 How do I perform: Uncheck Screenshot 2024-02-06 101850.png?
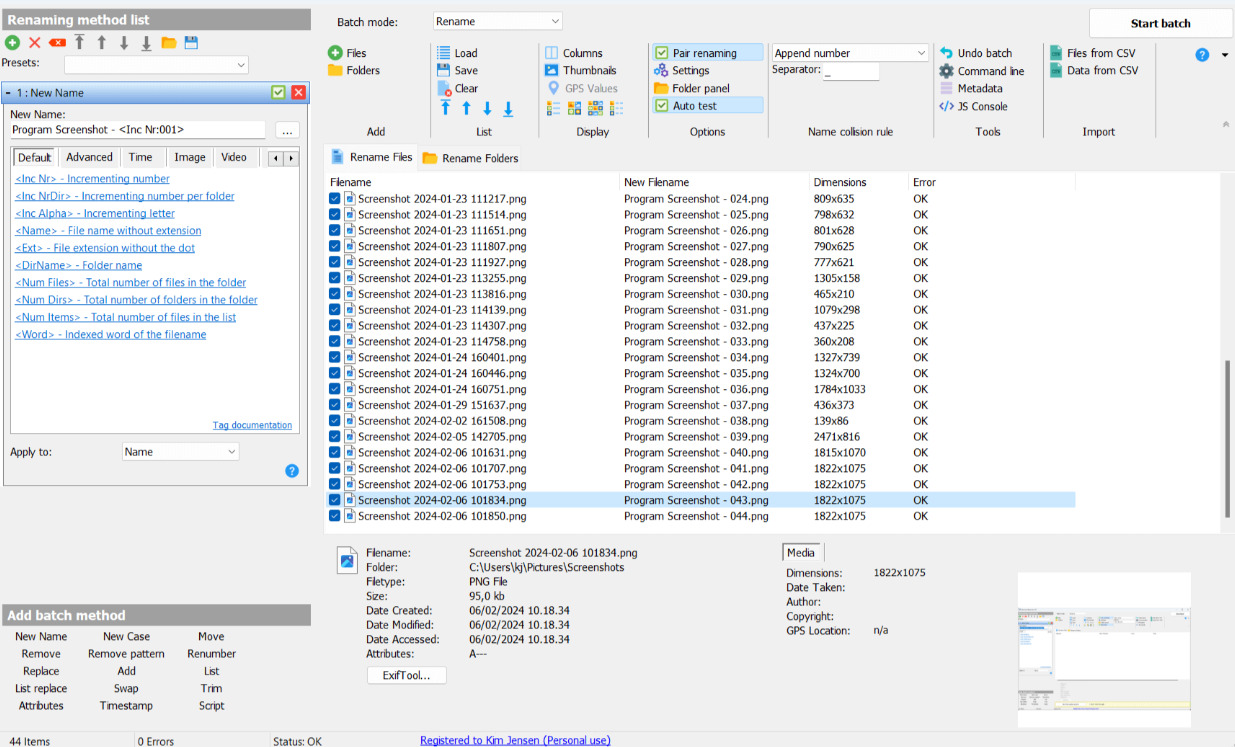point(335,516)
